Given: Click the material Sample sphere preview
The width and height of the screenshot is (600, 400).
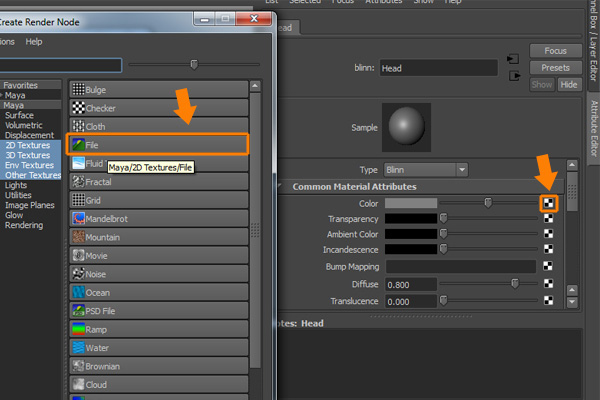Looking at the screenshot, I should [x=406, y=127].
